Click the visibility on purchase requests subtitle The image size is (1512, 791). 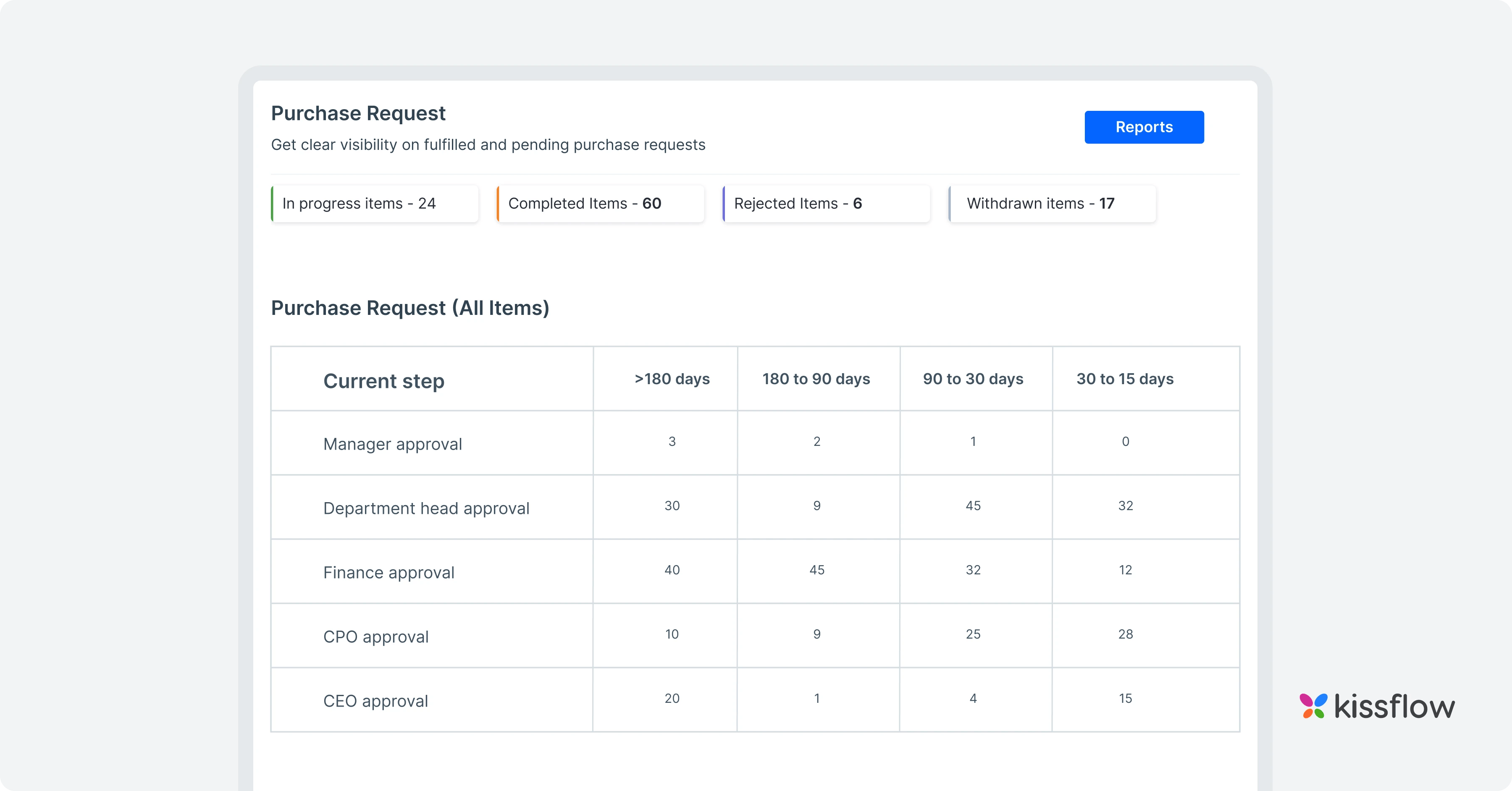(x=488, y=145)
